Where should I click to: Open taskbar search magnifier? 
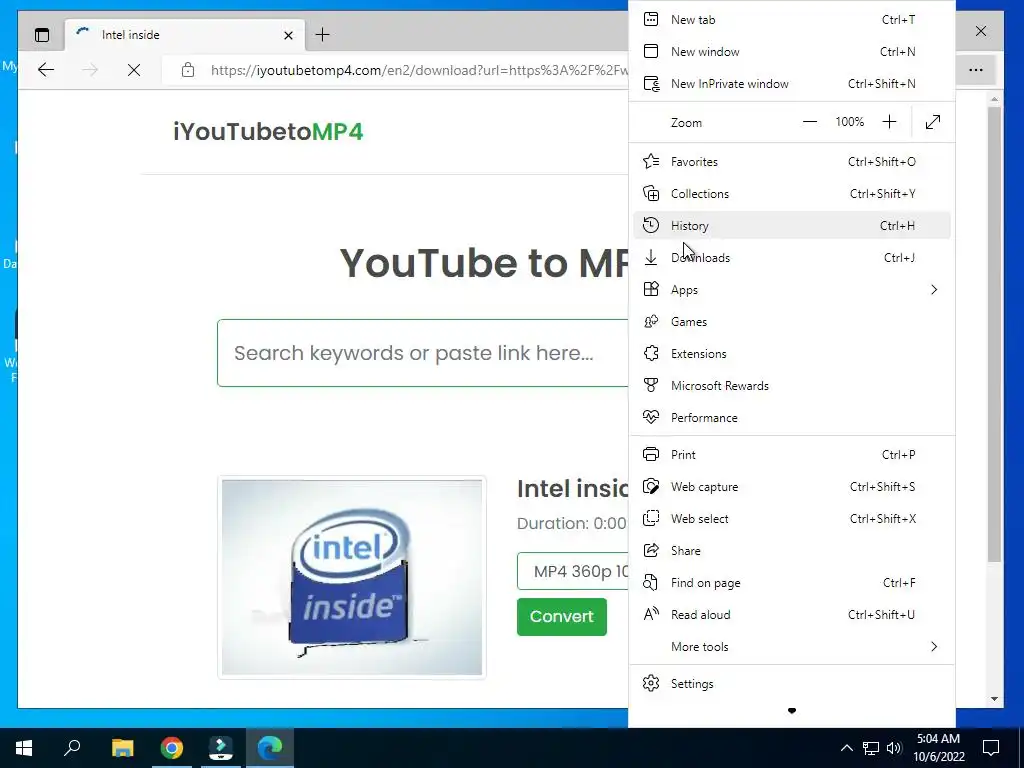72,747
